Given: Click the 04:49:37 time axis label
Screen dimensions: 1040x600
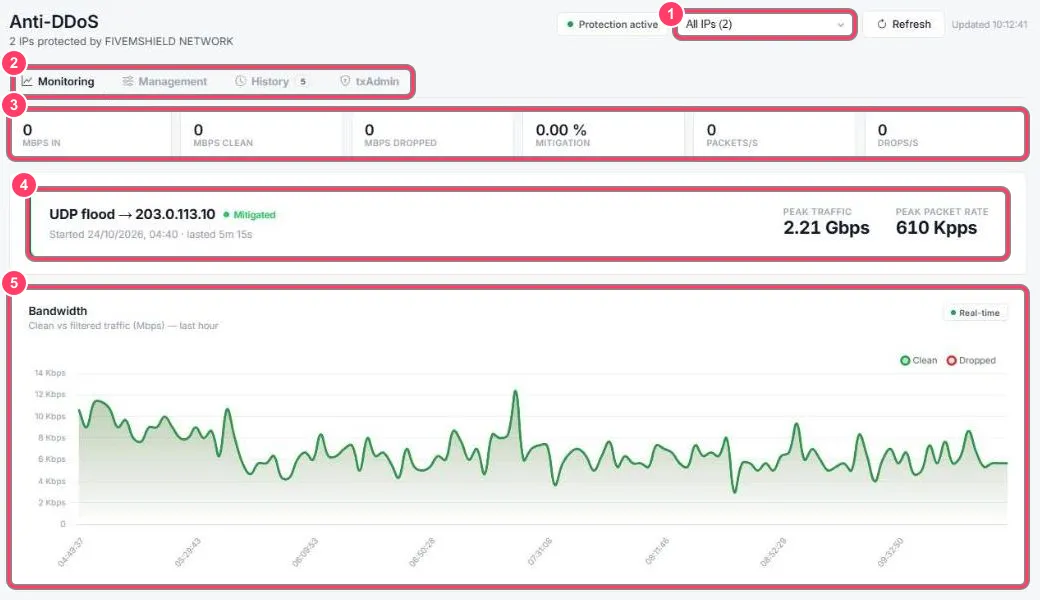Looking at the screenshot, I should 70,552.
